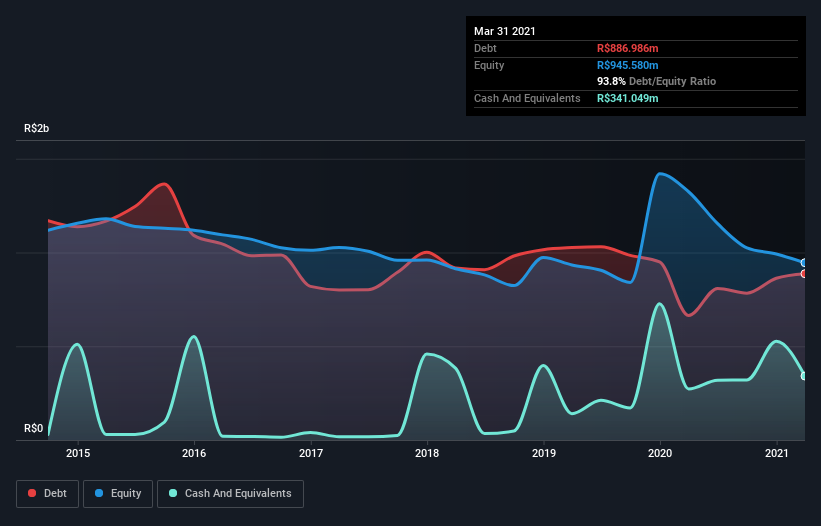Viewport: 821px width, 526px height.
Task: Click the 2016 x-axis label
Action: click(194, 453)
